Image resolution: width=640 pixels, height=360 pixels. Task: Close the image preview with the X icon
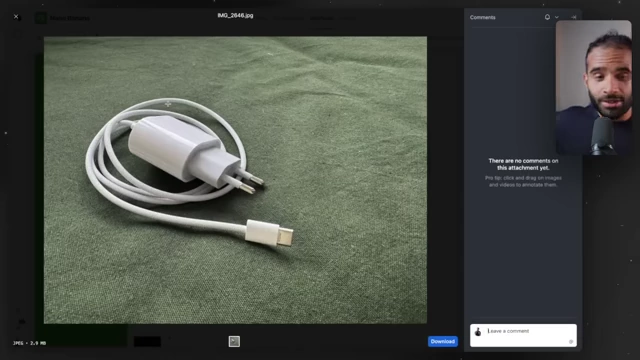tap(16, 17)
